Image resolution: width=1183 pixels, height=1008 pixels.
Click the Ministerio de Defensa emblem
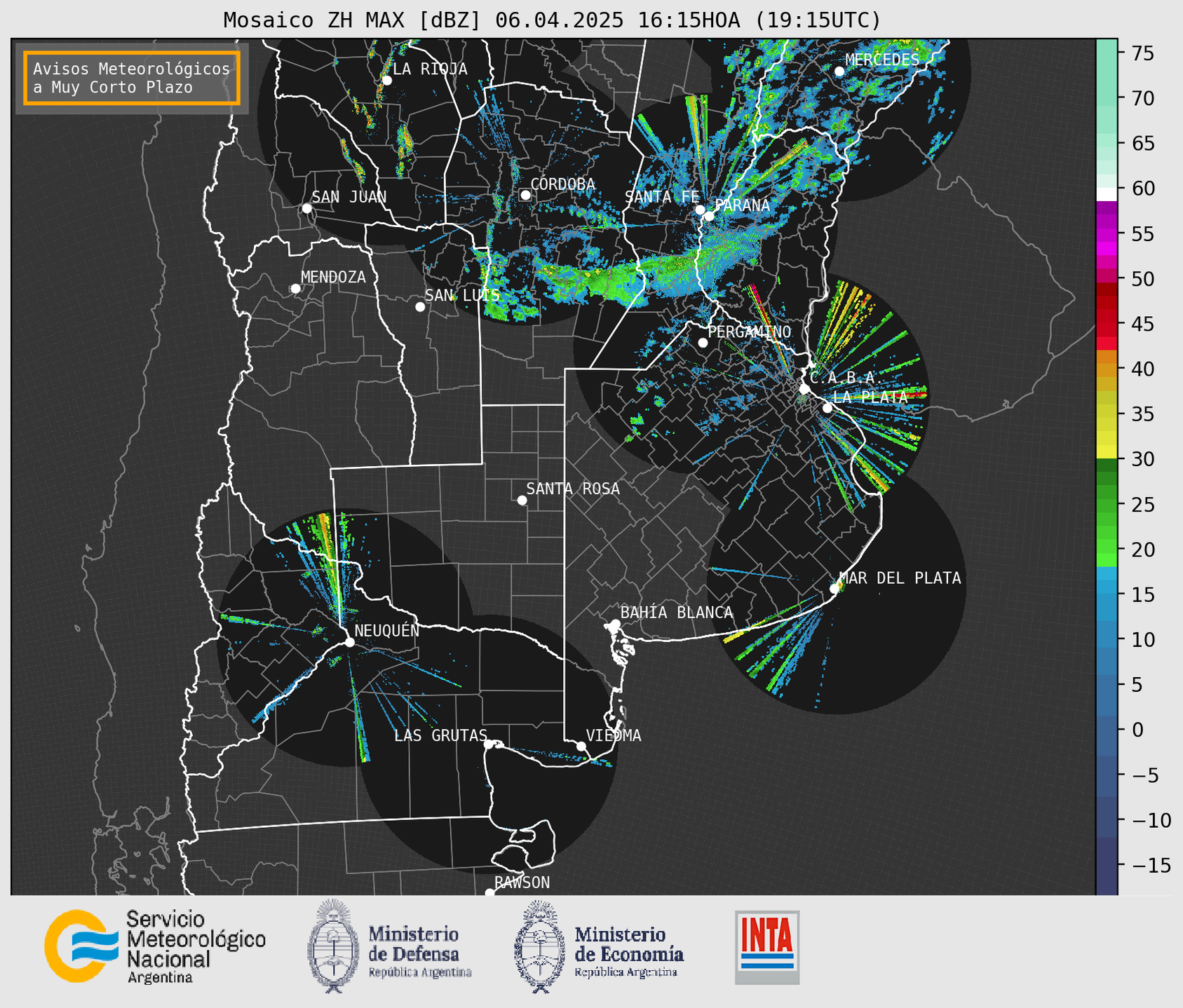tap(333, 946)
